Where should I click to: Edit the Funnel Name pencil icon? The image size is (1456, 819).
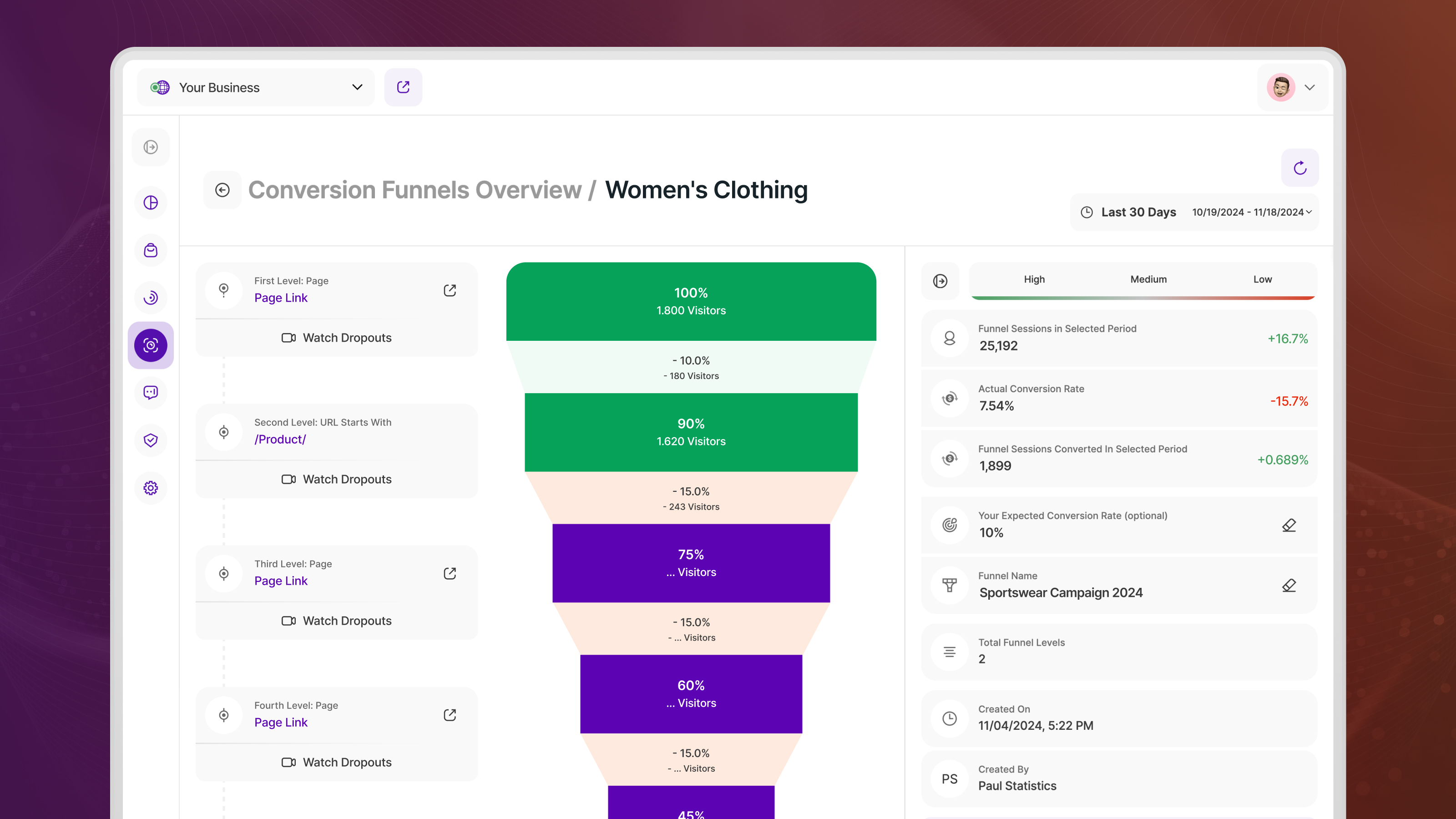1289,585
